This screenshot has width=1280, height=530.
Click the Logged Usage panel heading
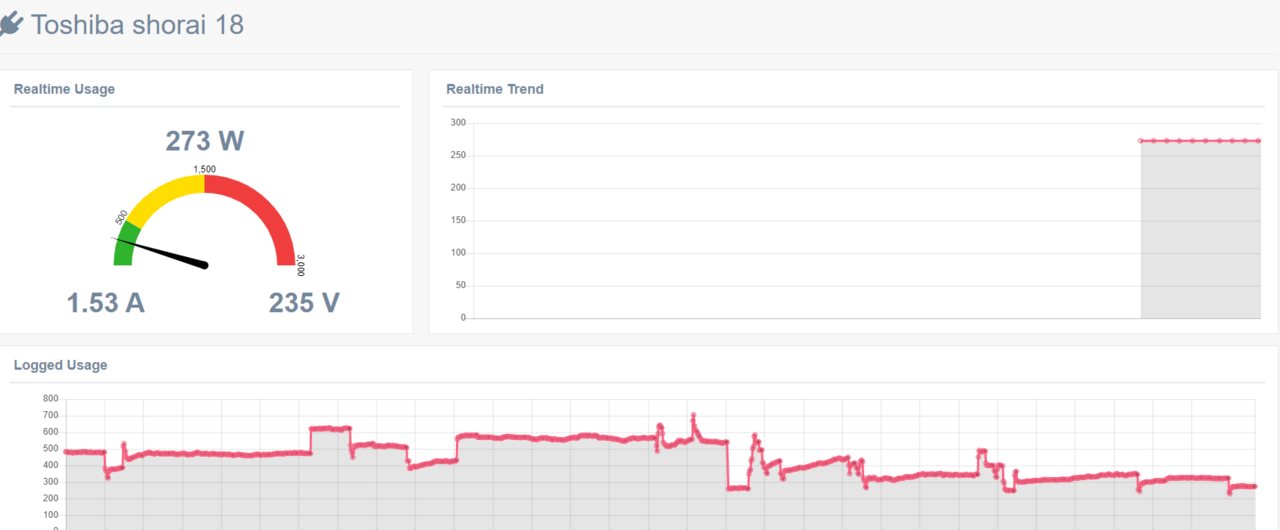tap(60, 365)
